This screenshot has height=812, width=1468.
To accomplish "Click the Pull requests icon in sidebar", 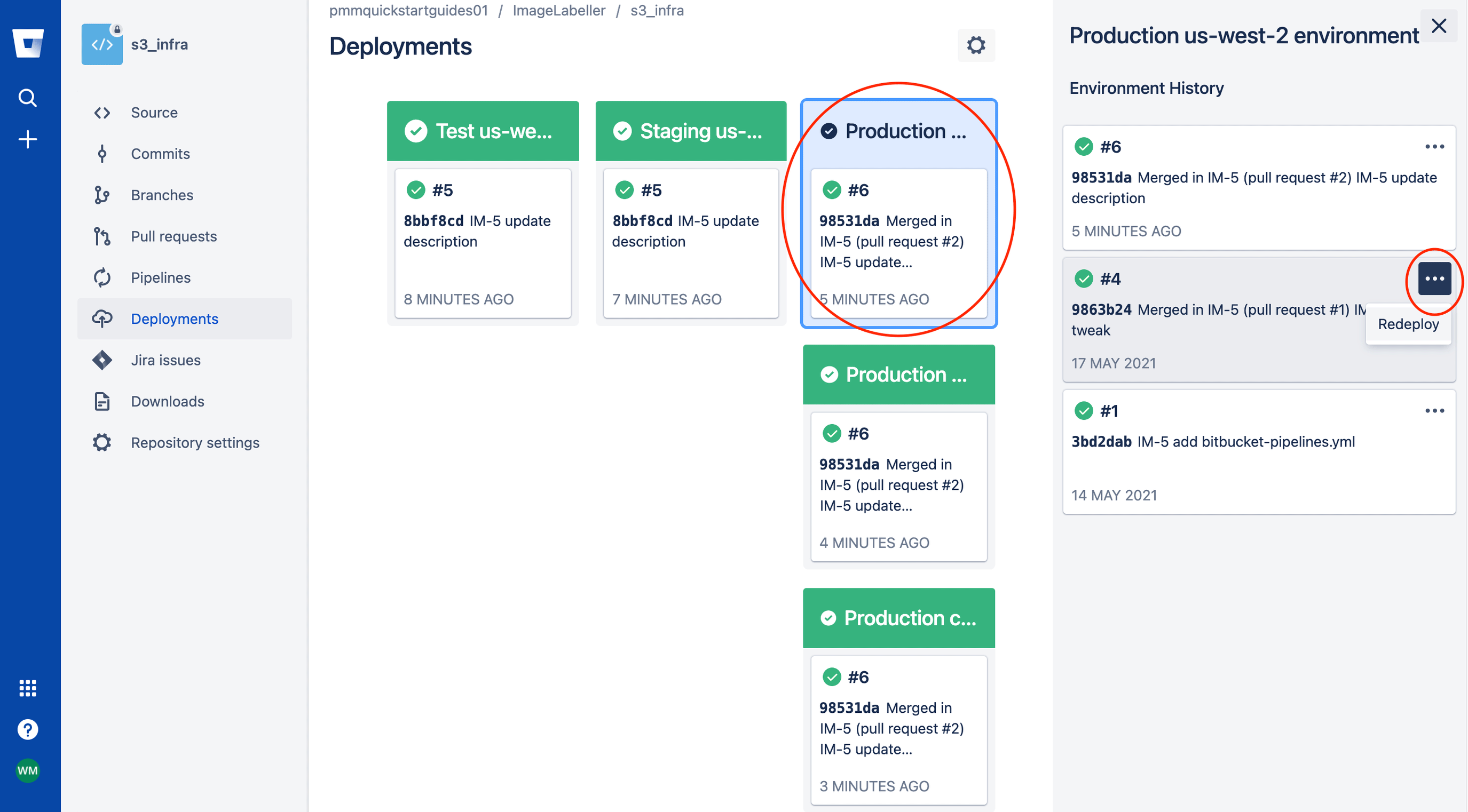I will [102, 236].
